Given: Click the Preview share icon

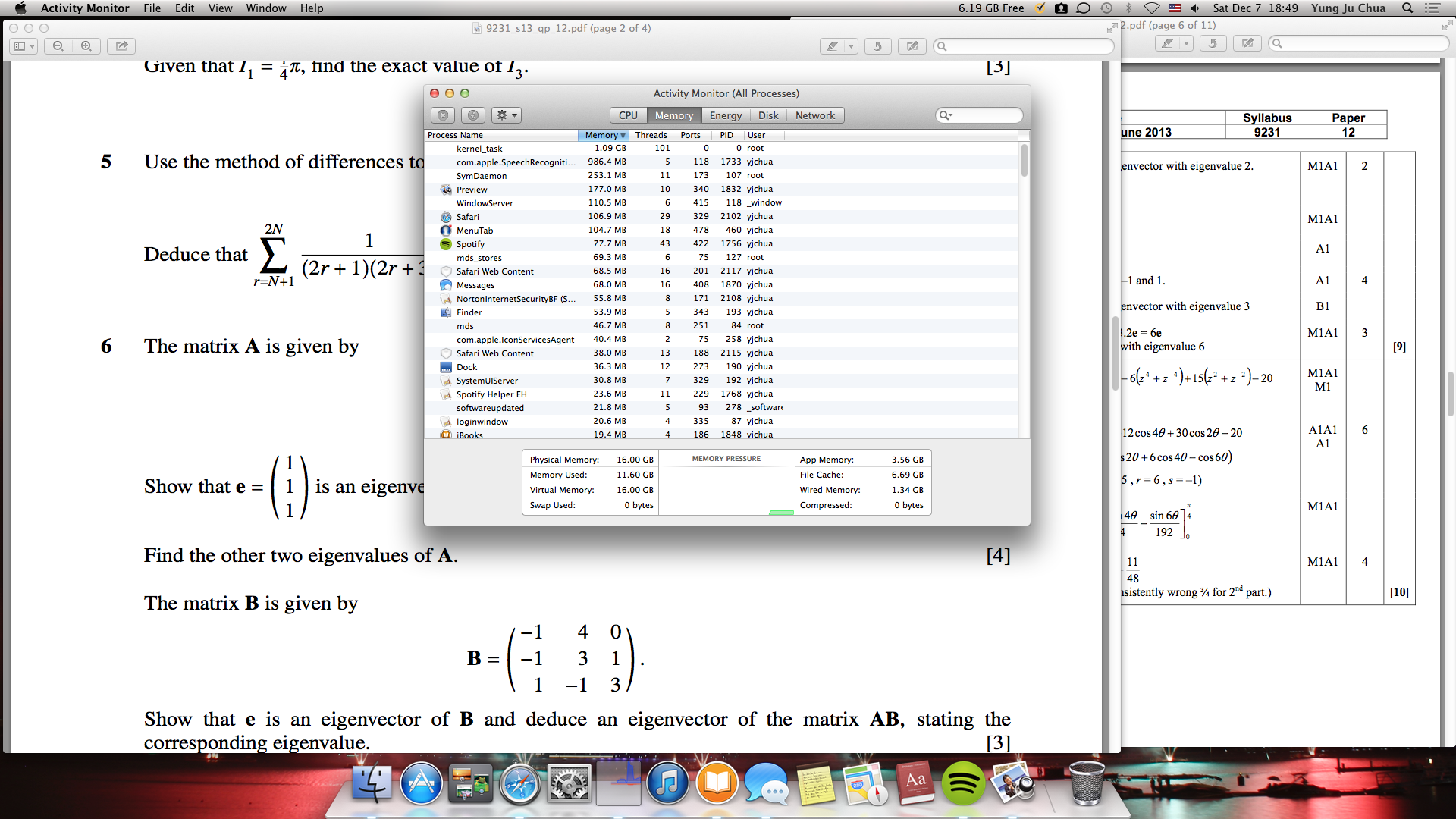Looking at the screenshot, I should 121,46.
